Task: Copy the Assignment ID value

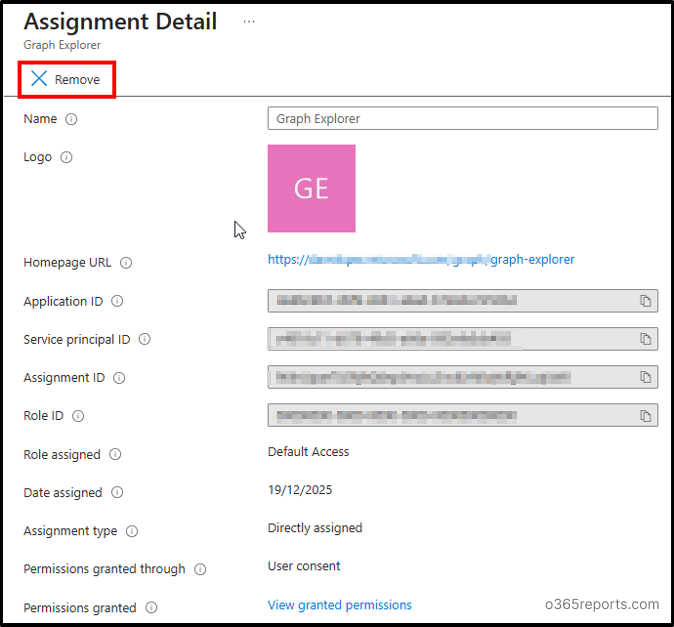Action: pyautogui.click(x=645, y=377)
